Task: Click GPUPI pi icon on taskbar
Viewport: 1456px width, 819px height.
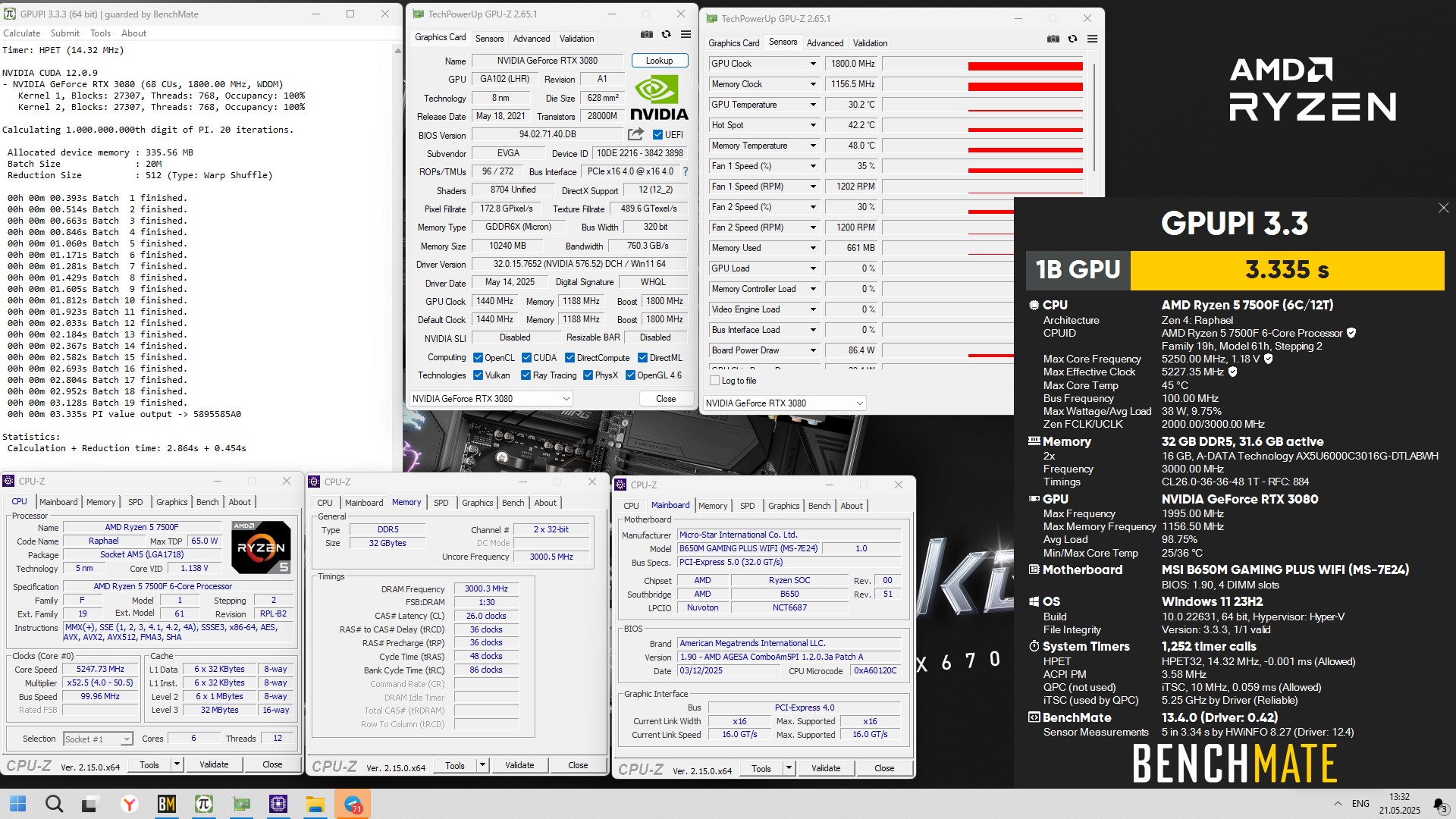Action: pos(204,804)
